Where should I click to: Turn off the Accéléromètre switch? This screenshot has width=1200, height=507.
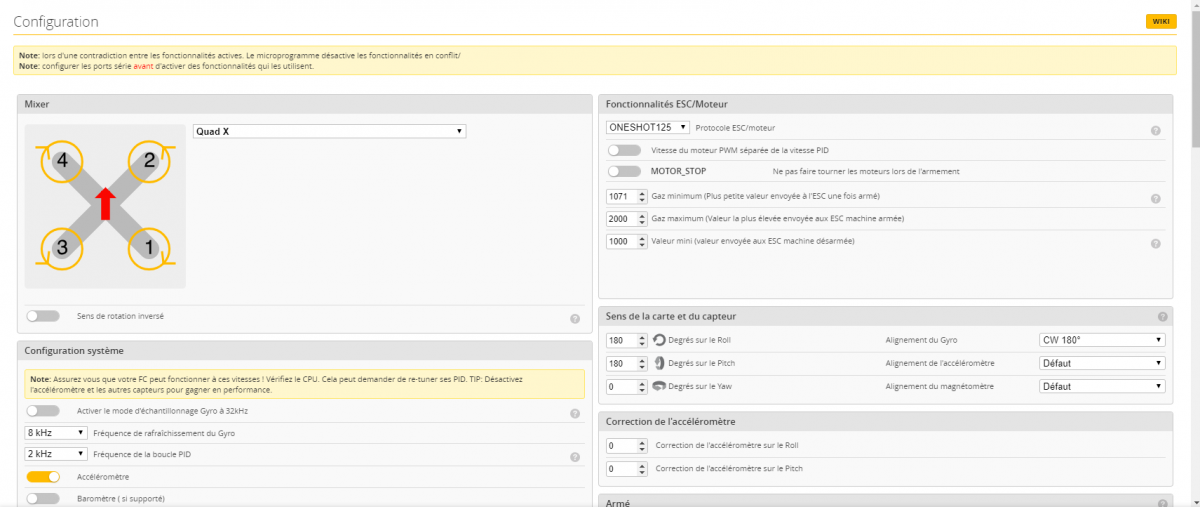43,477
